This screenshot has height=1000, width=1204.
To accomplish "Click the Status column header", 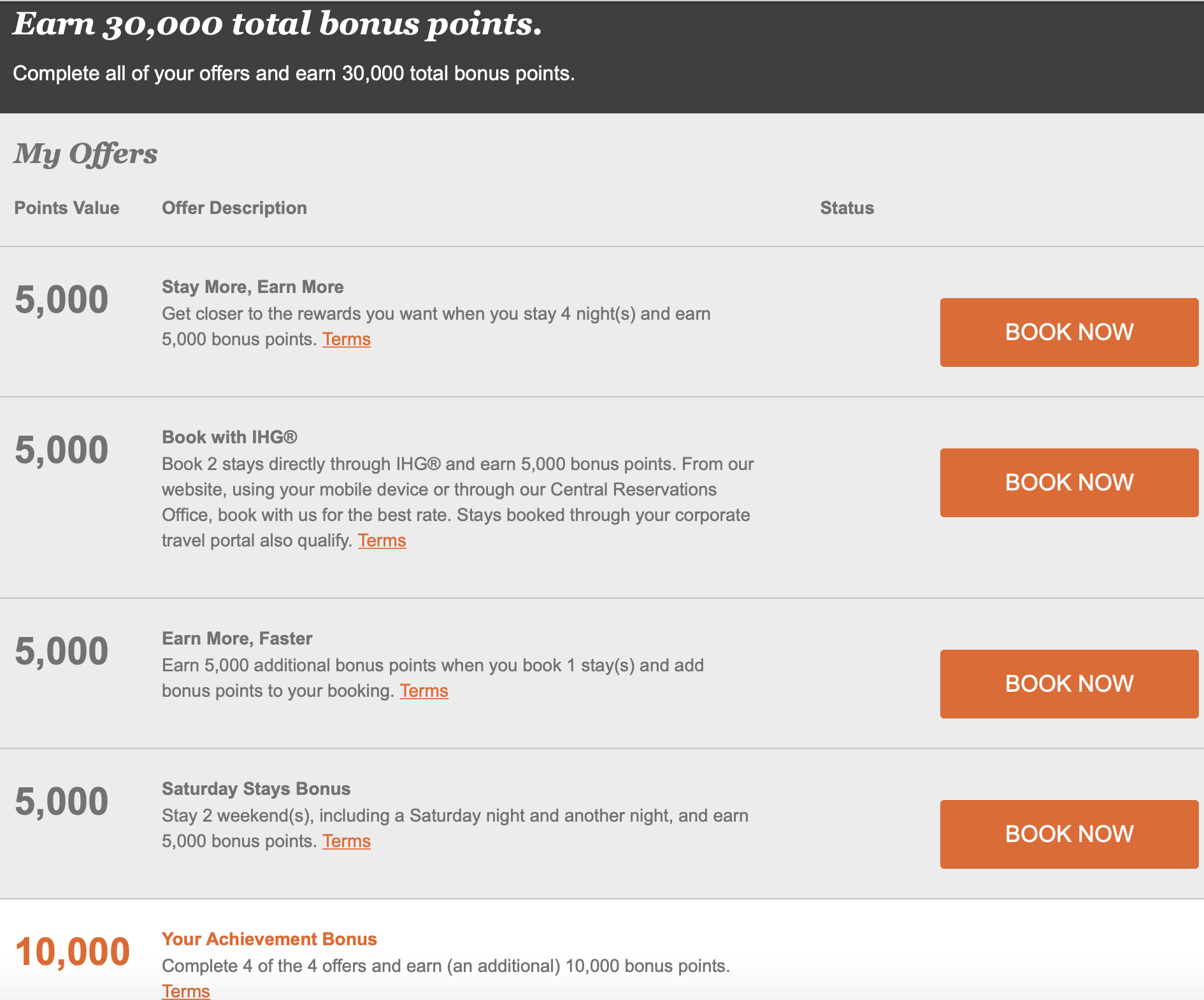I will [x=847, y=208].
